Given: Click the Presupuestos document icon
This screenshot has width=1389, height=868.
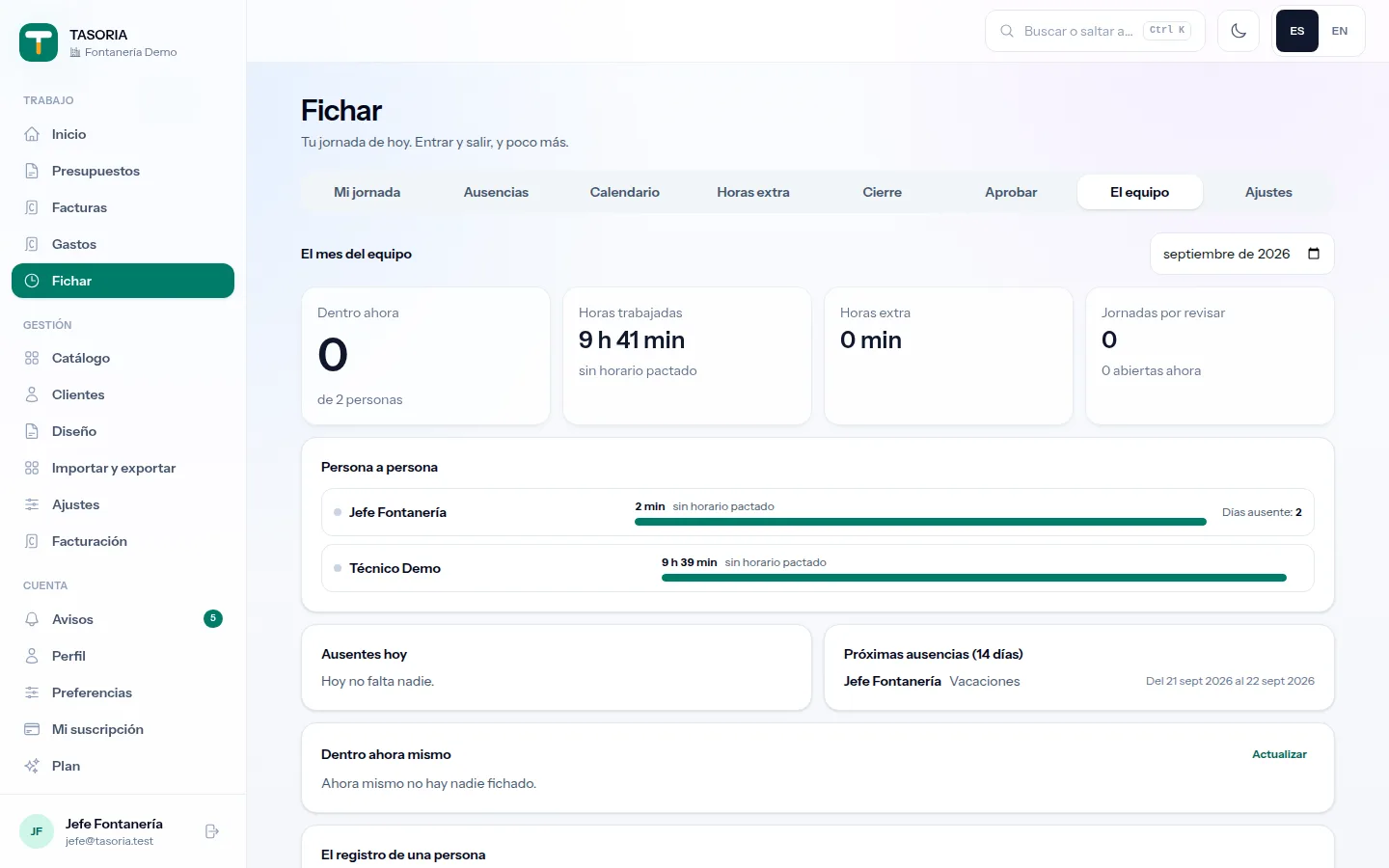Looking at the screenshot, I should coord(32,171).
